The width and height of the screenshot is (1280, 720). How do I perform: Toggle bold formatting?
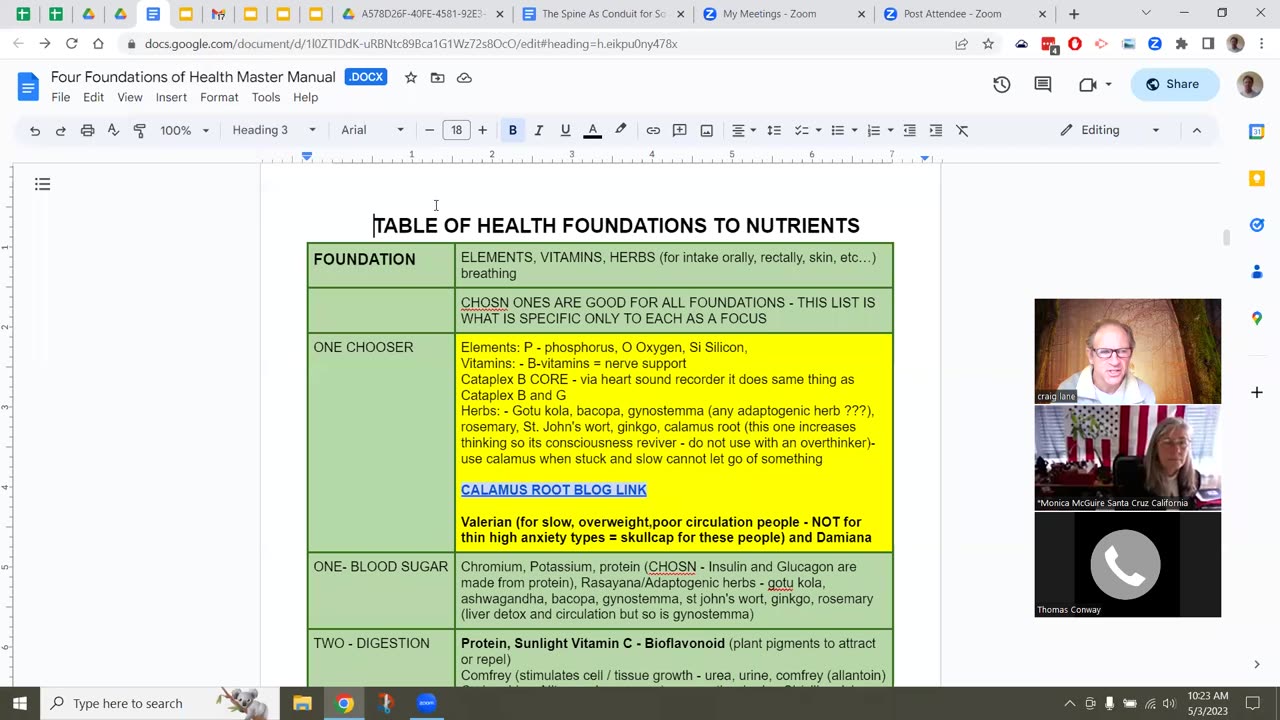[513, 130]
